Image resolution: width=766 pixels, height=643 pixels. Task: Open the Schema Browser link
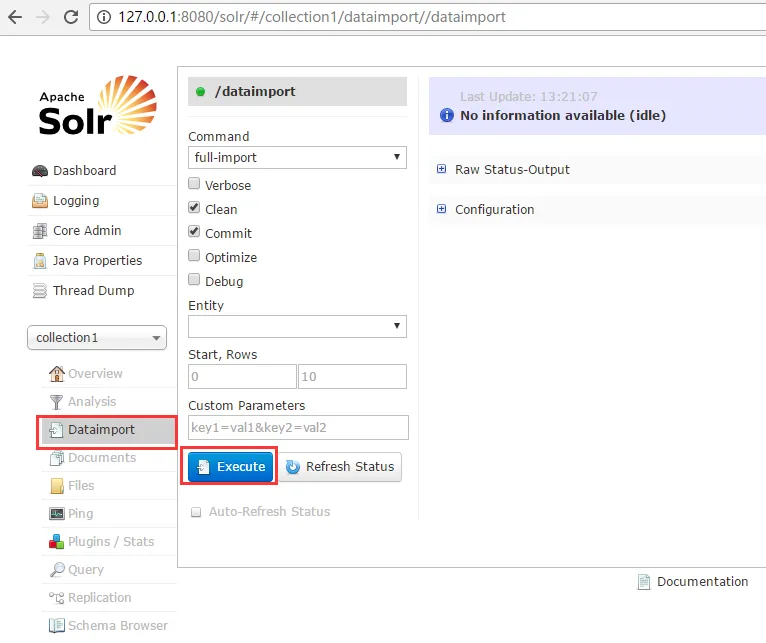[118, 625]
